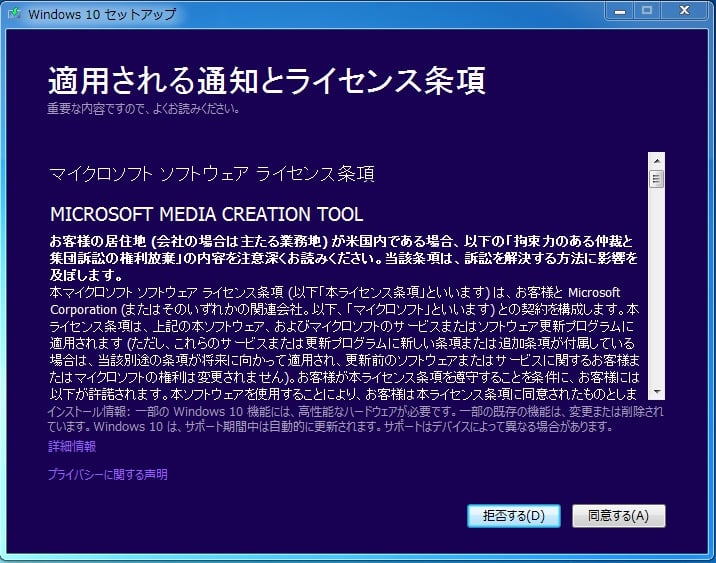Click the maximize button in title bar

(x=646, y=11)
